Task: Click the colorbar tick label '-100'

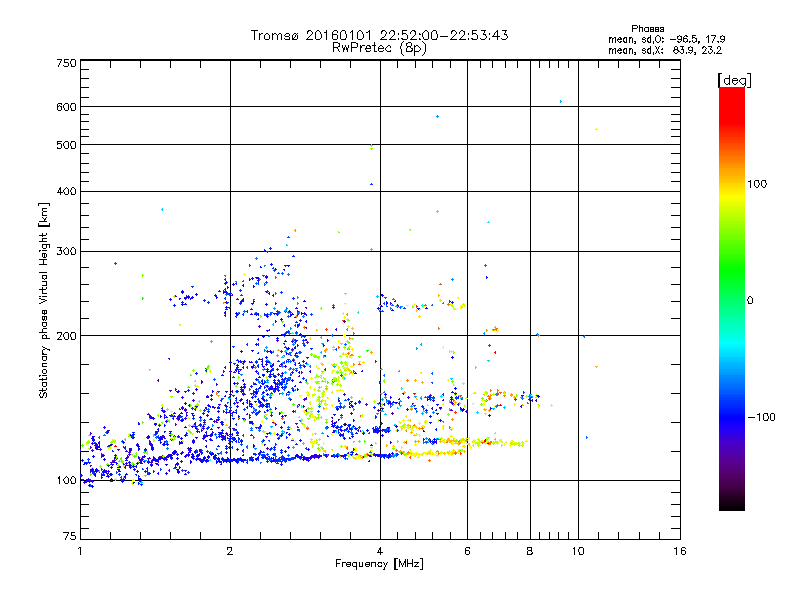Action: [x=761, y=417]
